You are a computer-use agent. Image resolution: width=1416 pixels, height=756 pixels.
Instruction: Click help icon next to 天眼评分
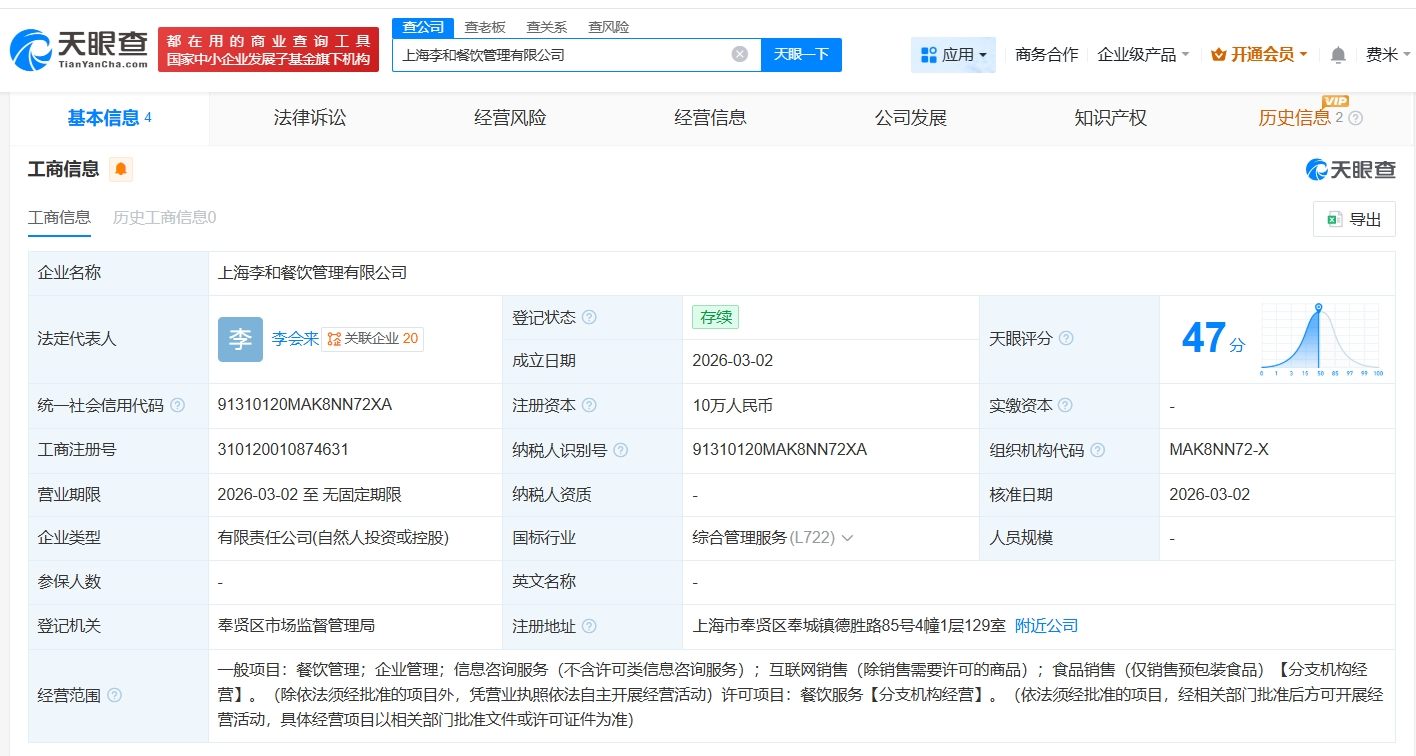tap(1066, 339)
